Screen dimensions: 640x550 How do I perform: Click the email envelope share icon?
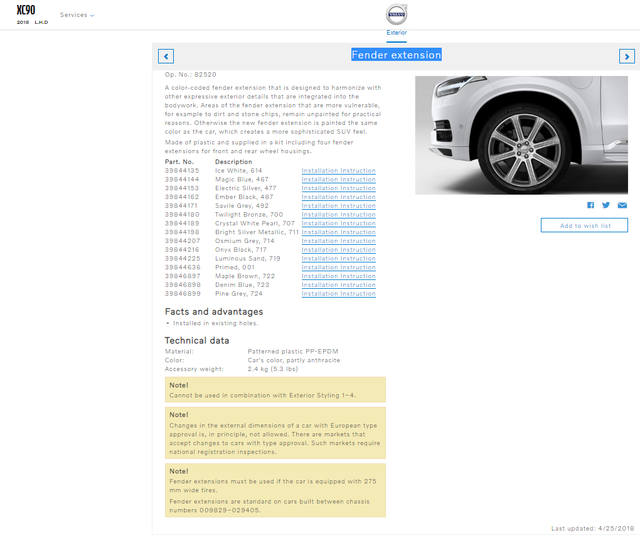coord(621,205)
